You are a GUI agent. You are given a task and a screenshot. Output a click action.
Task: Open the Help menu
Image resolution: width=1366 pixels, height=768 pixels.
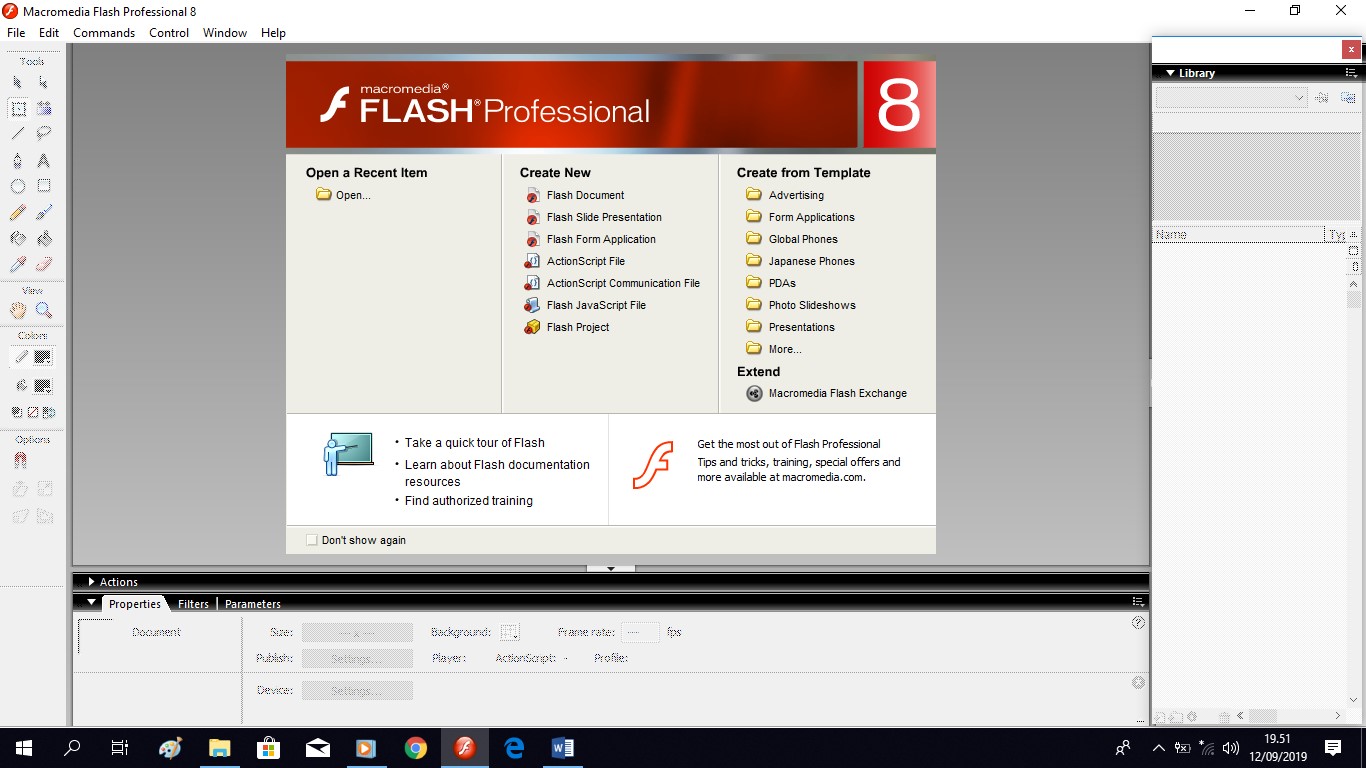click(x=273, y=33)
